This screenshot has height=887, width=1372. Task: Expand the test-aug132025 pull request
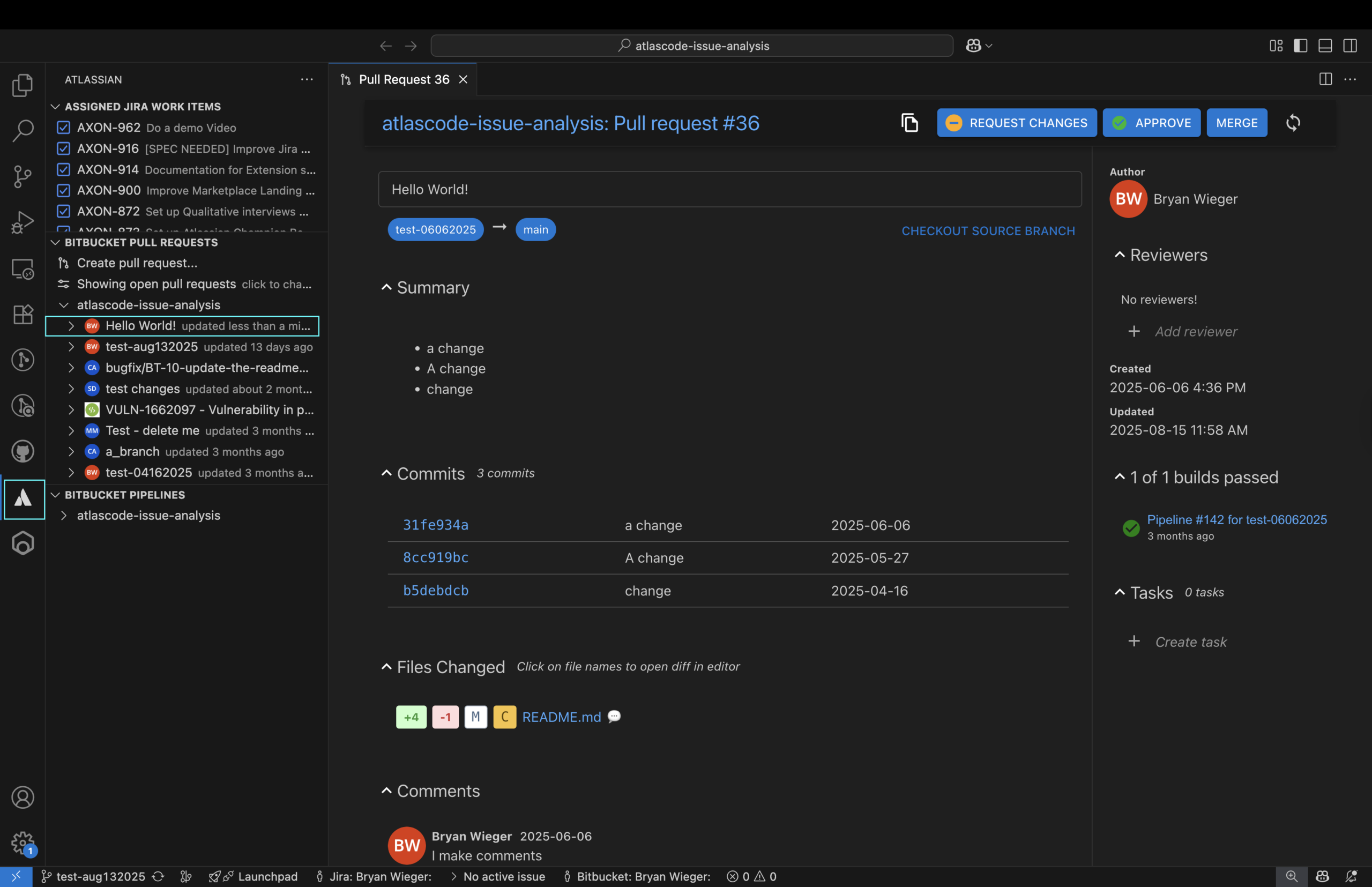pyautogui.click(x=71, y=347)
